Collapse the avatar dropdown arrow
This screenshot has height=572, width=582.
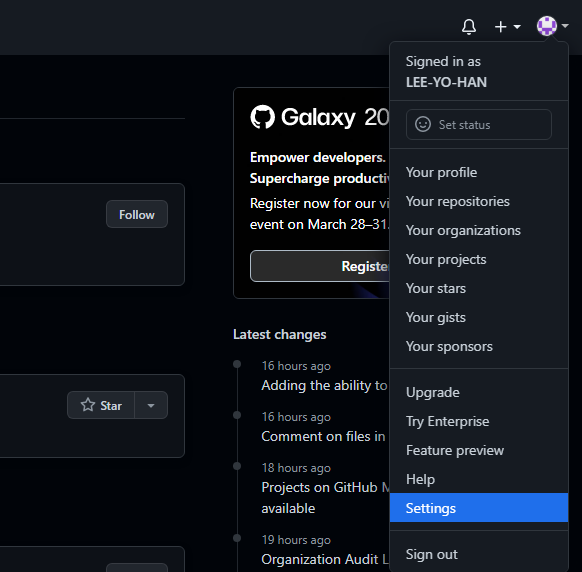(565, 26)
